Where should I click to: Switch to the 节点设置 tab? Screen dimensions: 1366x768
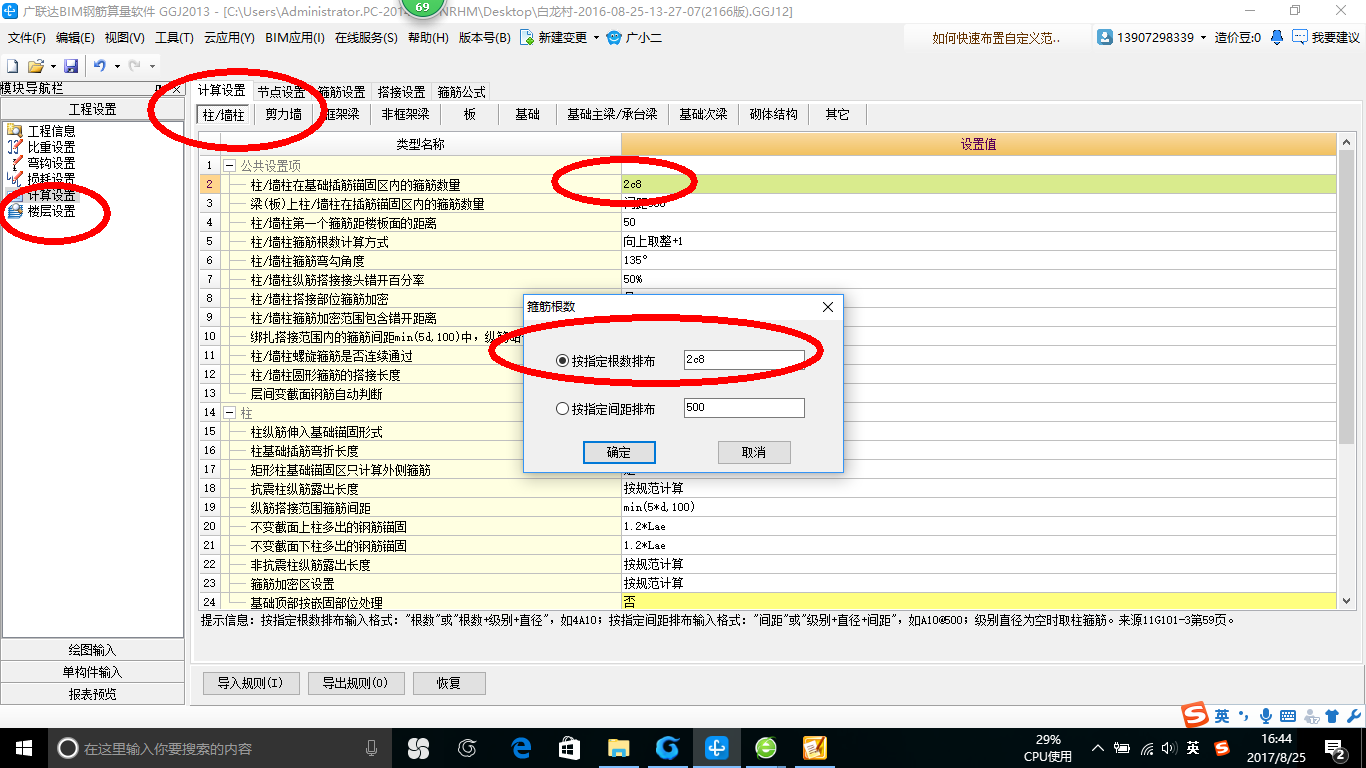281,92
